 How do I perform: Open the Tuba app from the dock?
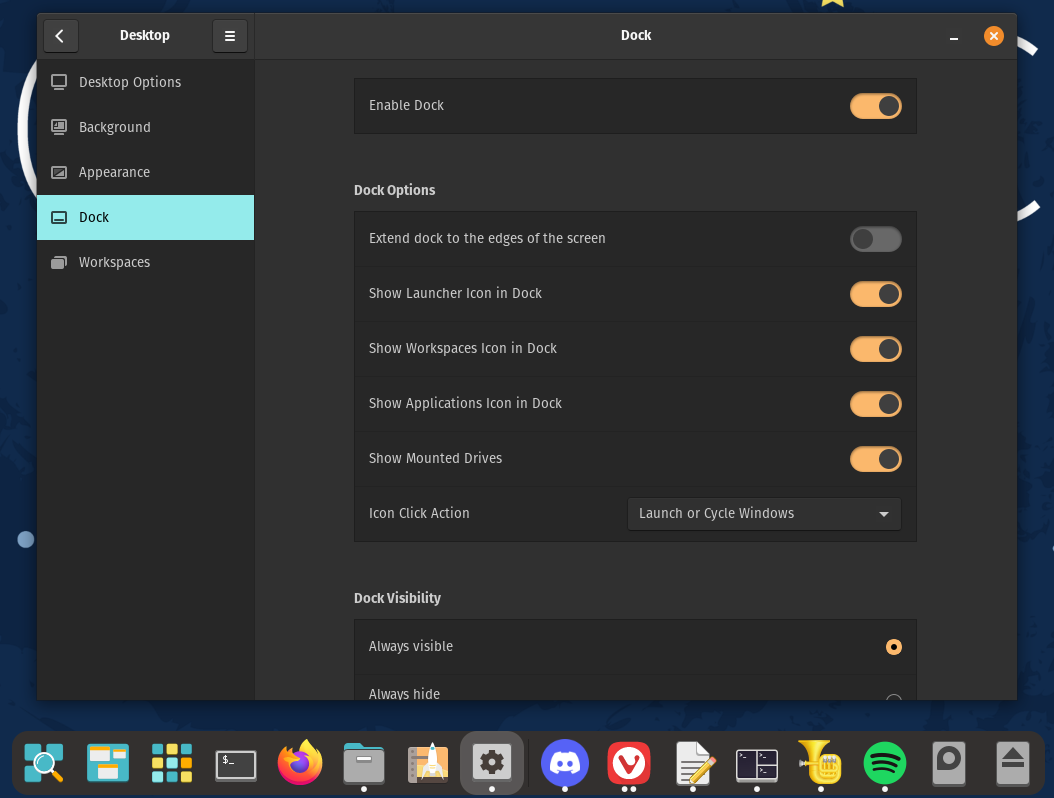820,762
